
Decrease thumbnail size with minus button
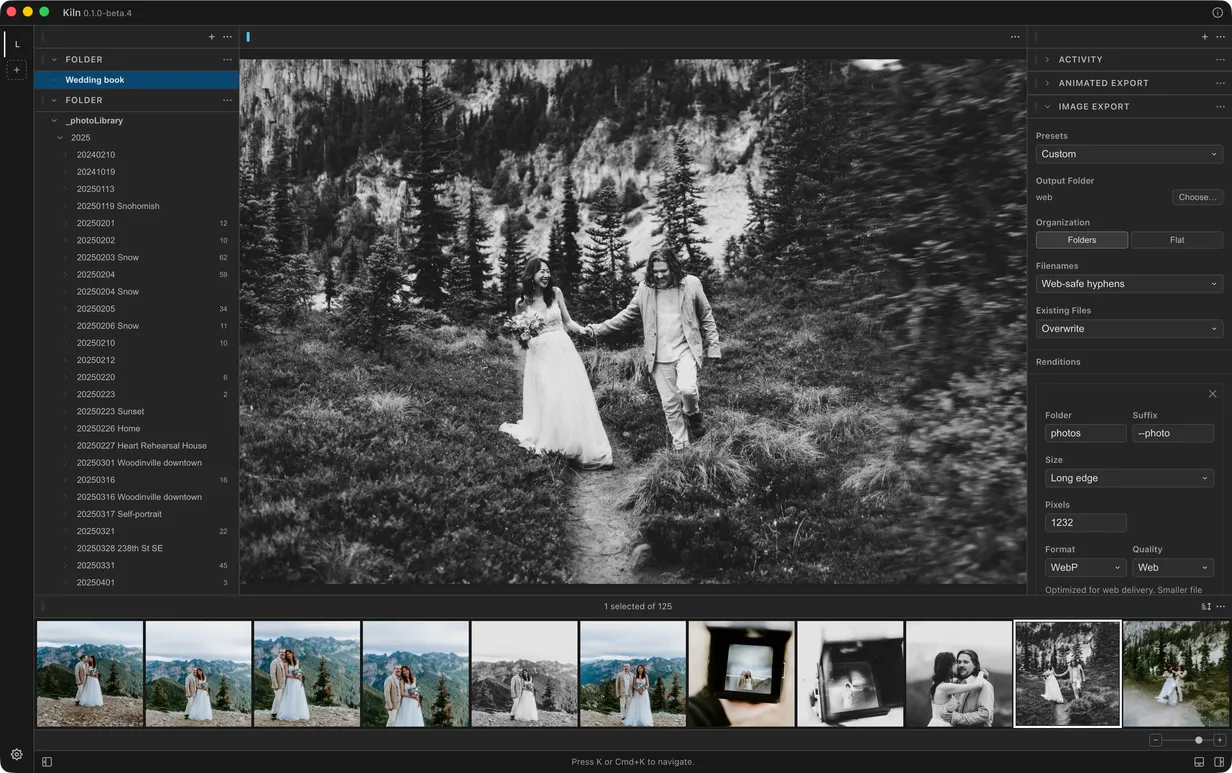(x=1156, y=740)
